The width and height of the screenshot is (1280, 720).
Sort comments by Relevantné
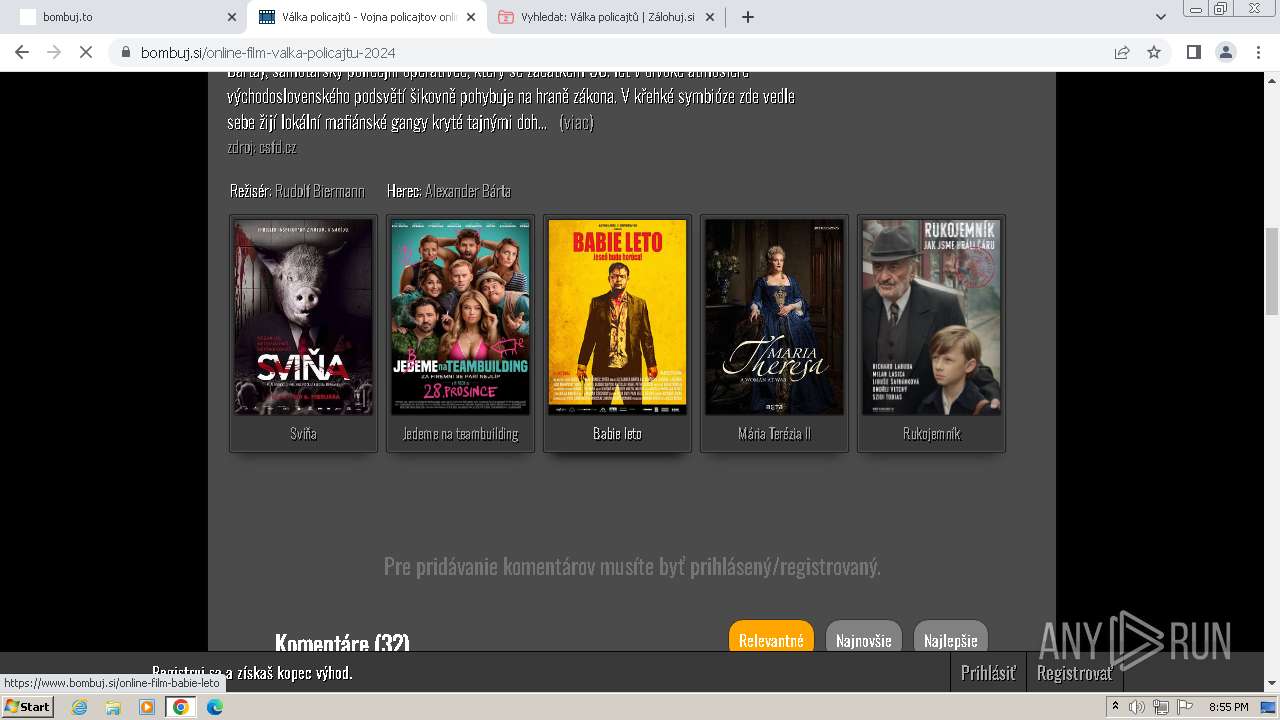pyautogui.click(x=771, y=639)
